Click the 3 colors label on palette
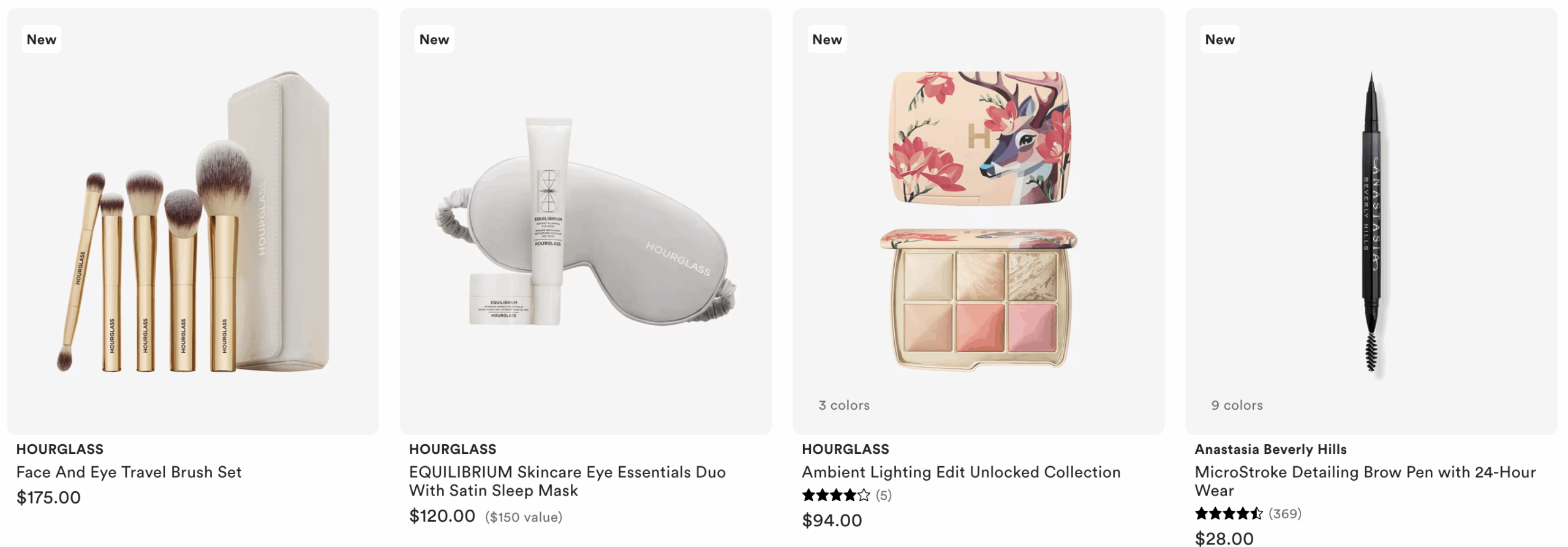 click(843, 405)
